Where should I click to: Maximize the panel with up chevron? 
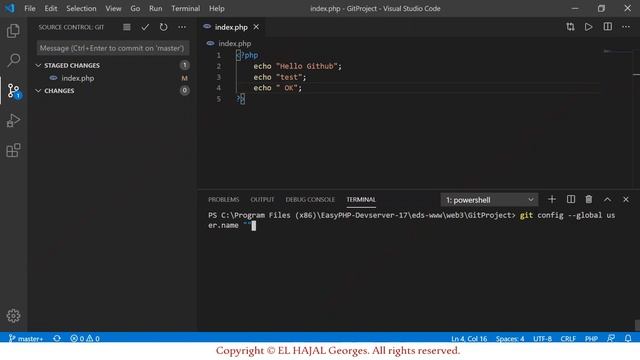pos(607,199)
